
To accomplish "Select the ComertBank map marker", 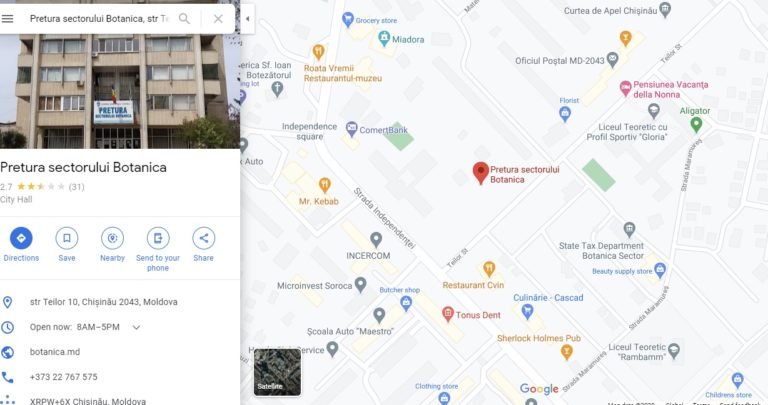I will point(351,129).
